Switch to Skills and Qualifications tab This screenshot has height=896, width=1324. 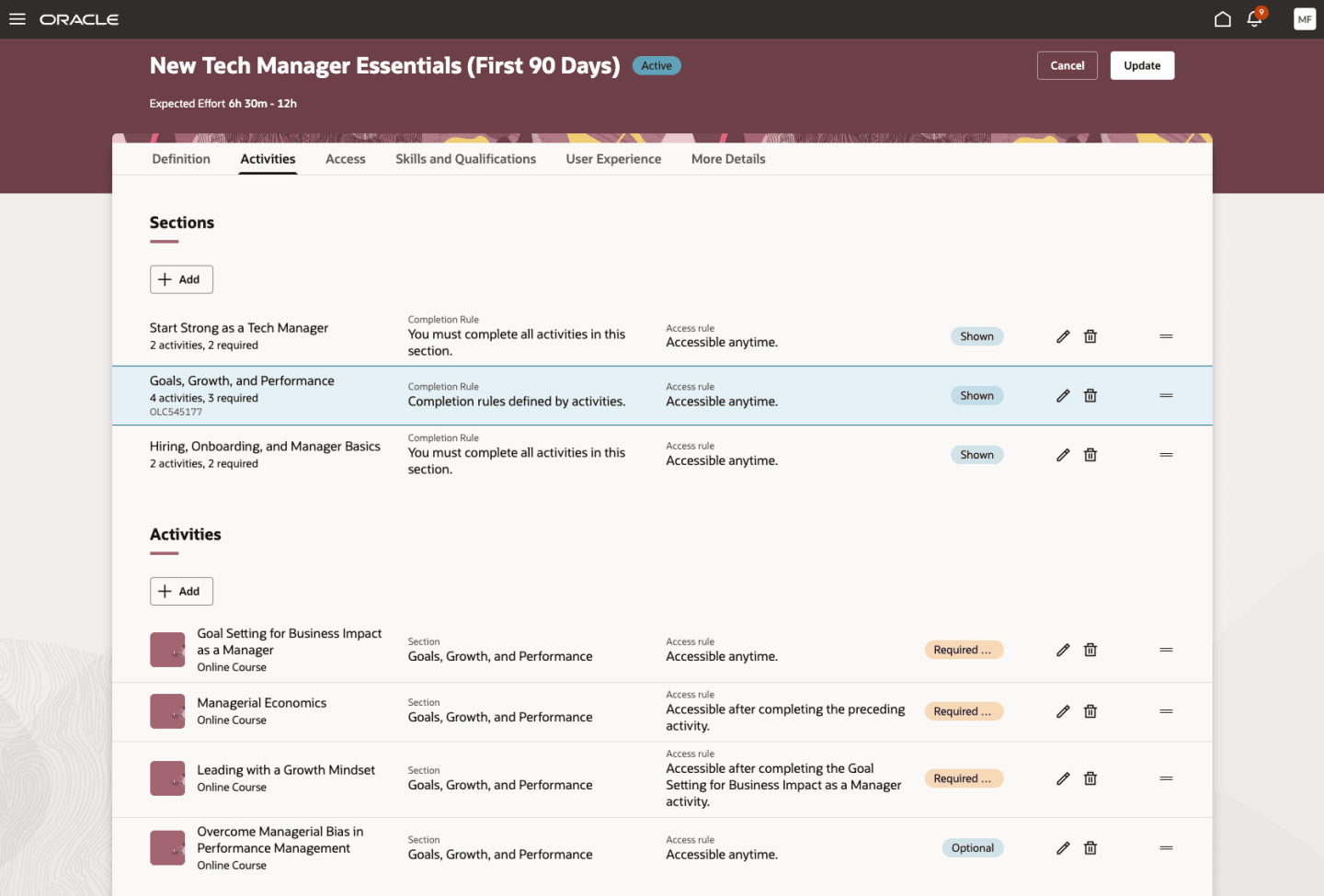pyautogui.click(x=465, y=159)
